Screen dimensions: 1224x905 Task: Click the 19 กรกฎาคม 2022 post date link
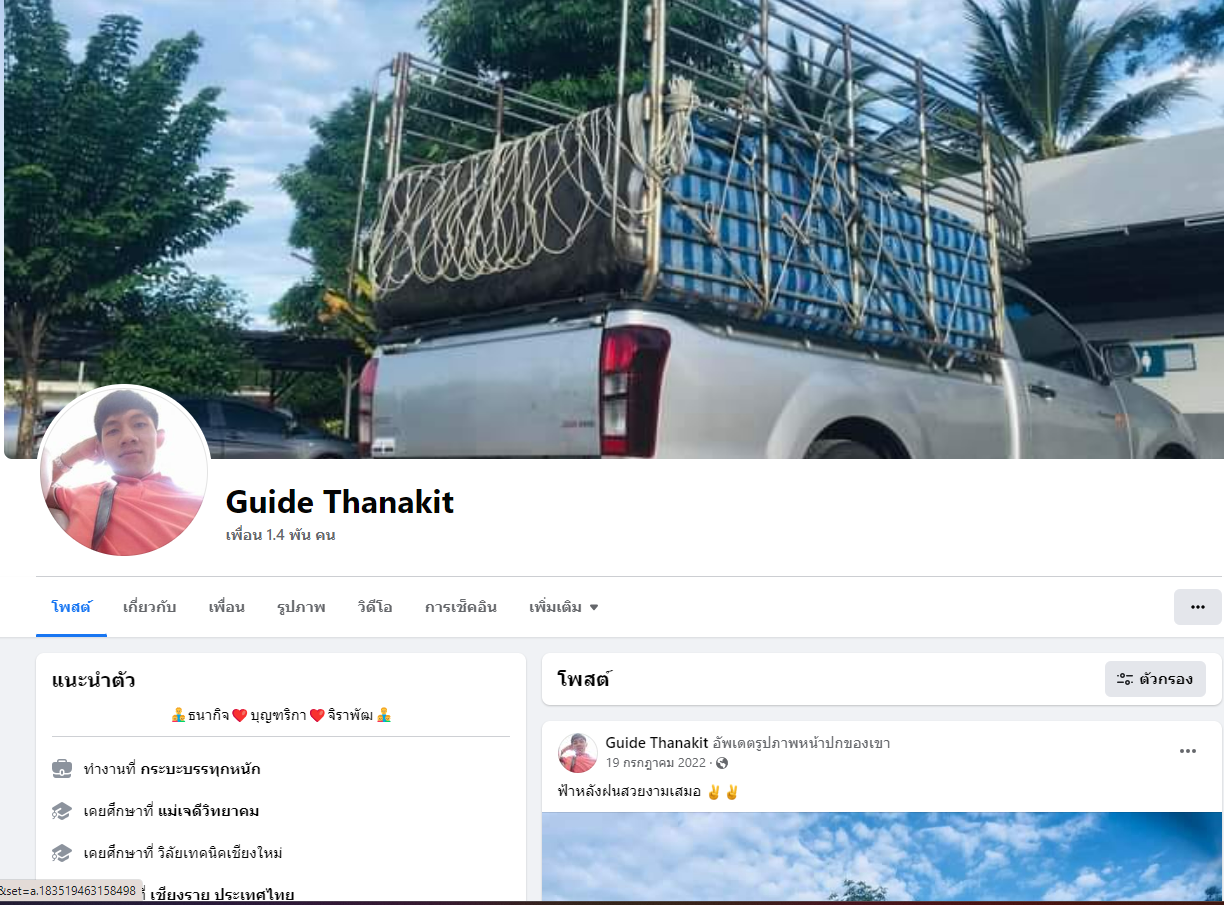pos(658,763)
